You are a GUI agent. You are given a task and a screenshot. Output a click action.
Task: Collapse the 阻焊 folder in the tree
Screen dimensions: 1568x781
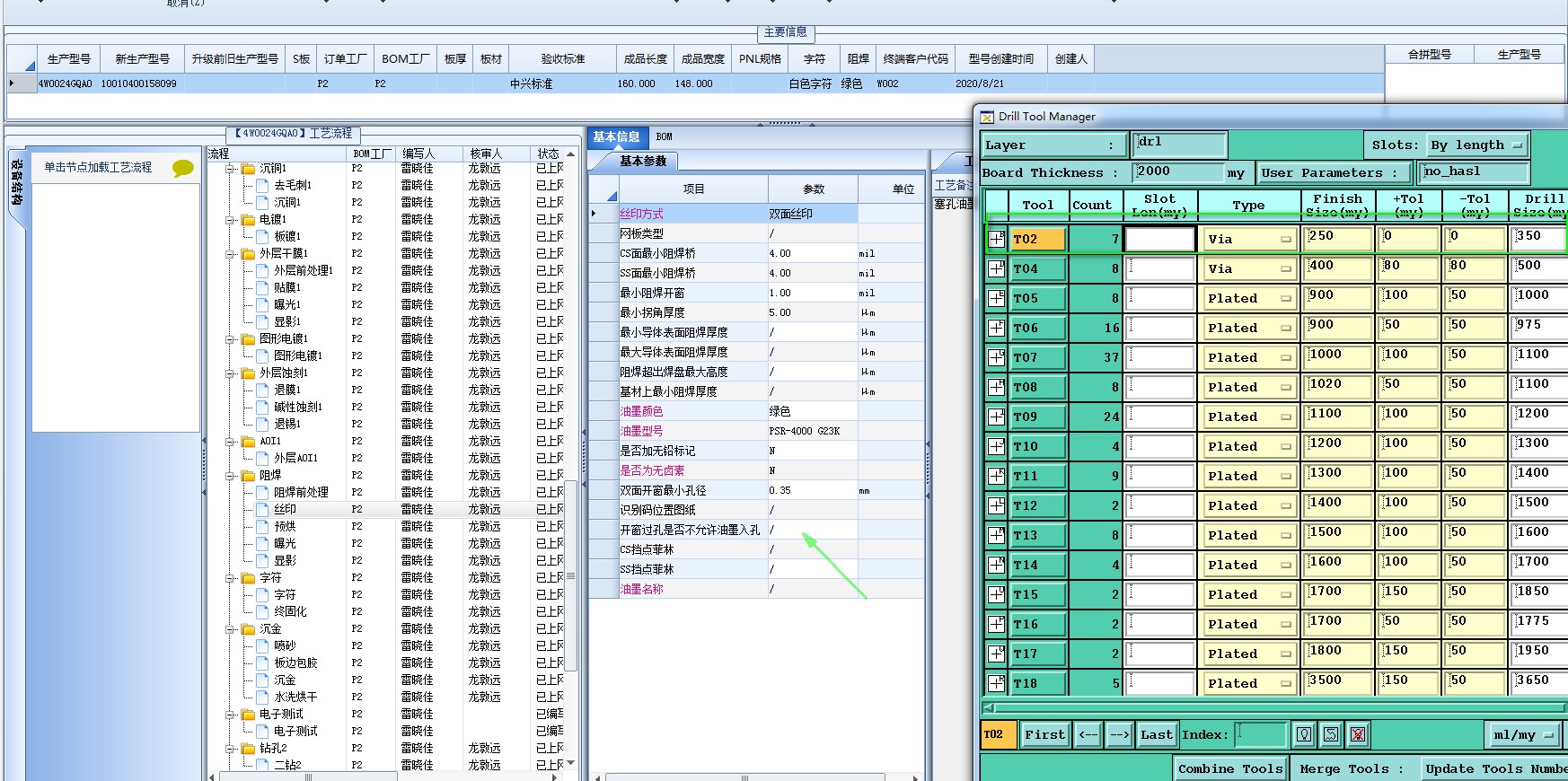(231, 475)
